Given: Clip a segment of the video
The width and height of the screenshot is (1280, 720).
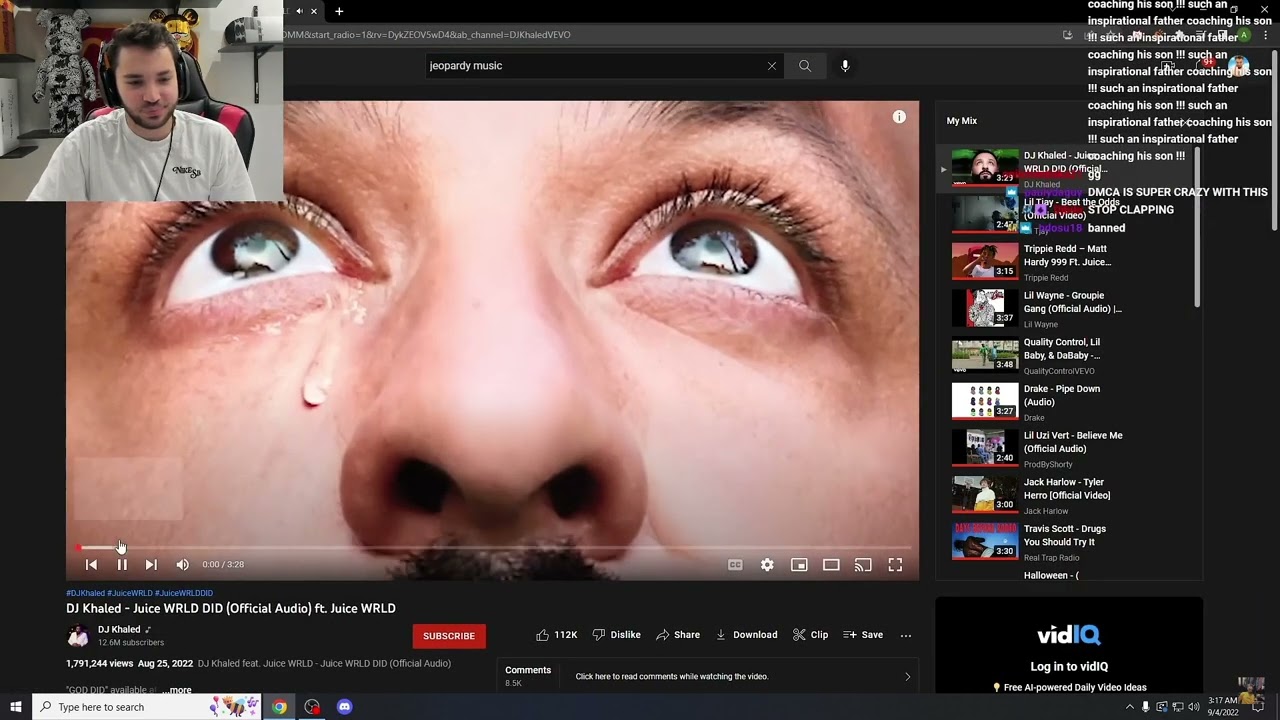Looking at the screenshot, I should click(810, 635).
